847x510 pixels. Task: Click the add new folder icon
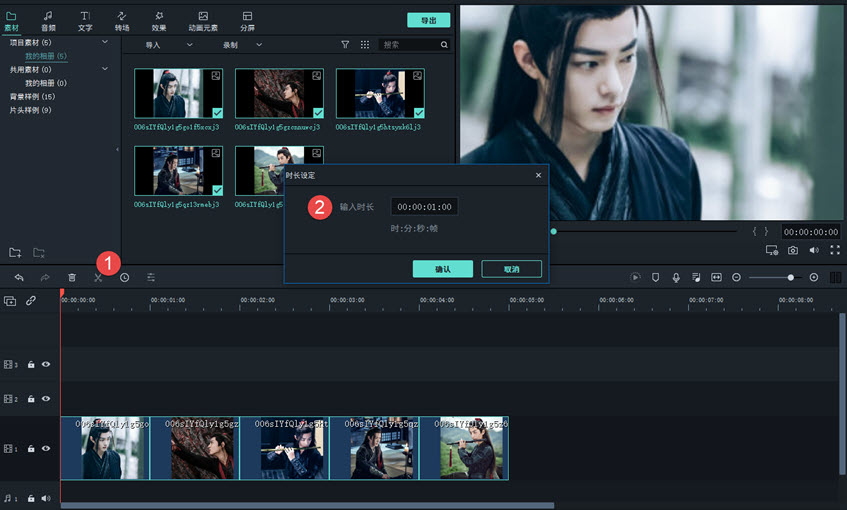pos(15,252)
